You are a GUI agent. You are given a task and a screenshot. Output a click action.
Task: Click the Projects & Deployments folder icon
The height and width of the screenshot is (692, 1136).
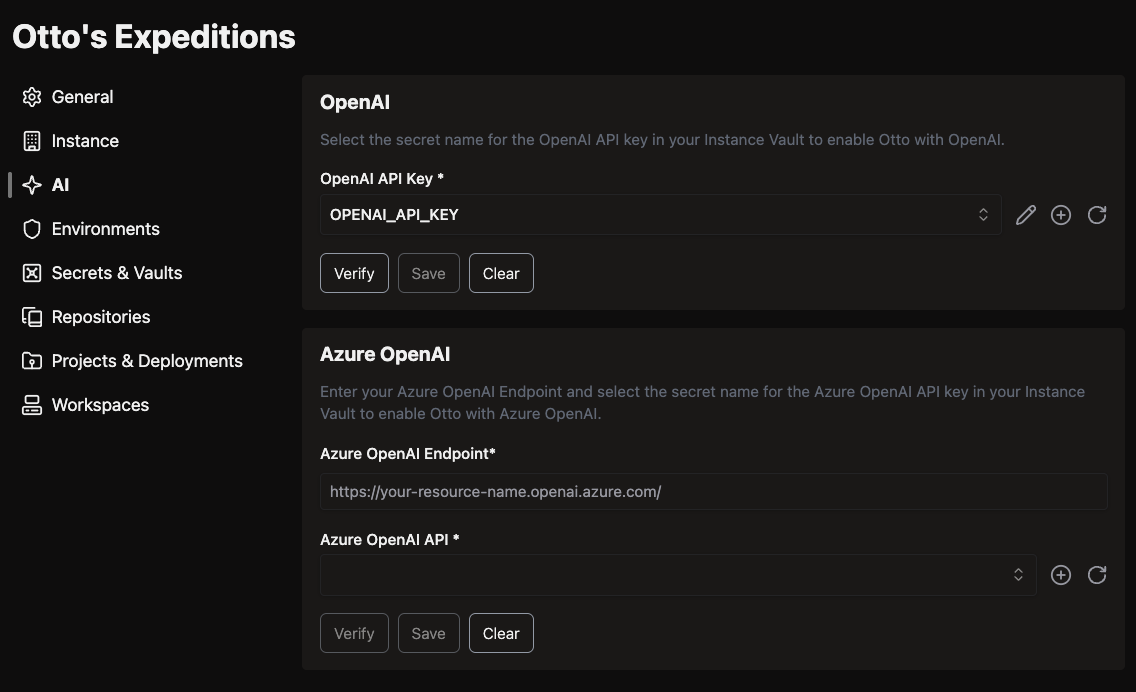click(x=32, y=361)
